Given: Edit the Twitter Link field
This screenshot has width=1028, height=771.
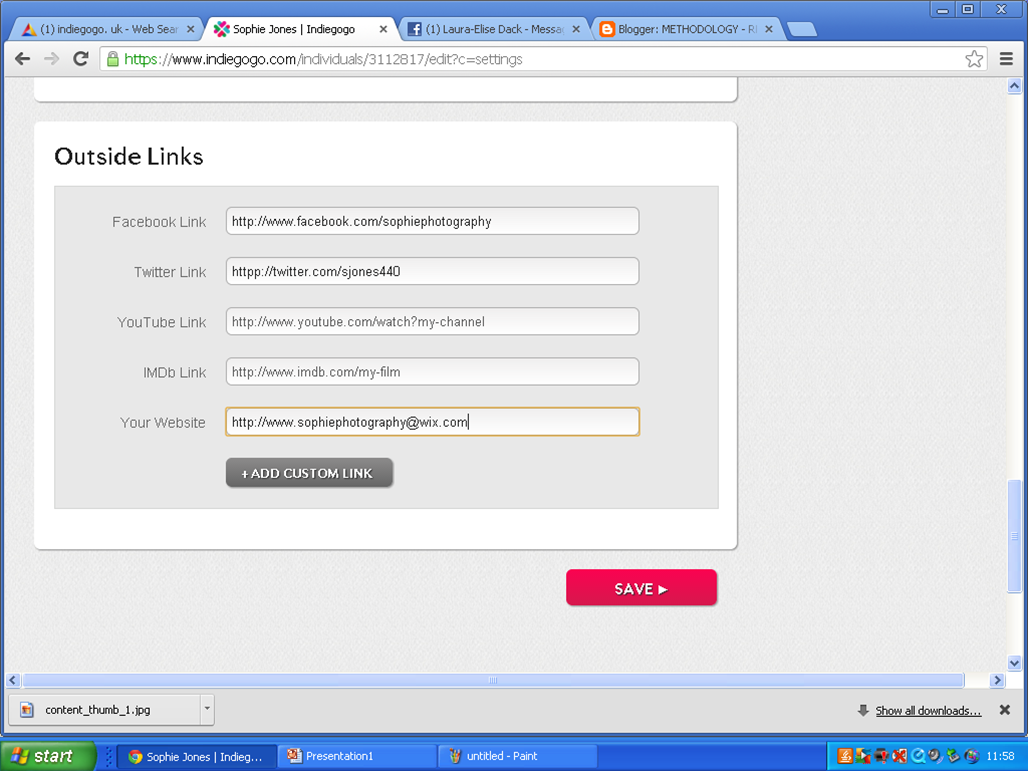Looking at the screenshot, I should pyautogui.click(x=432, y=271).
